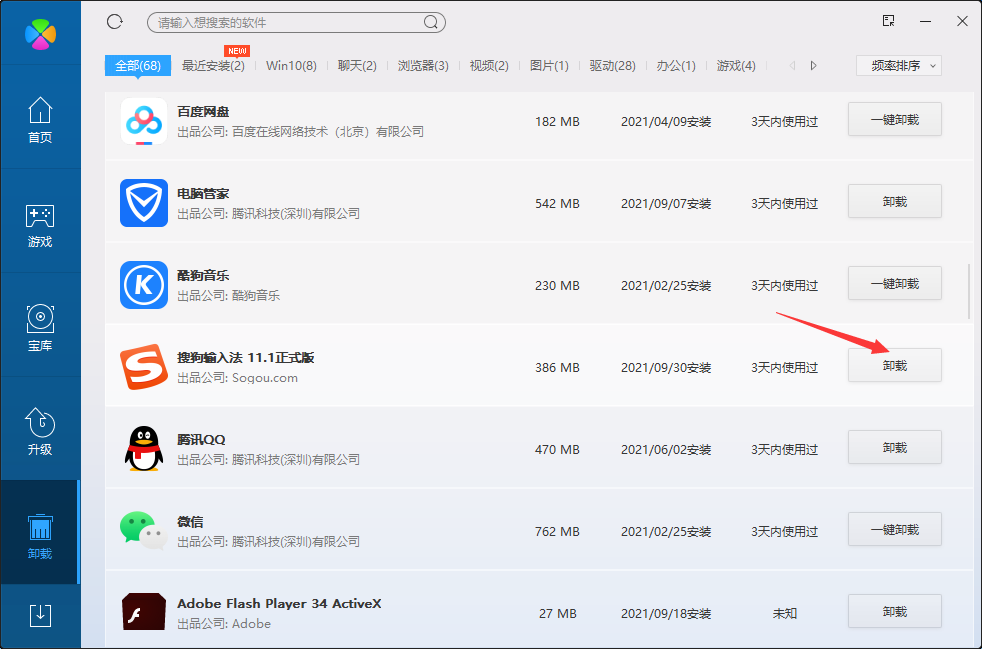Click the vertical scrollbar thumb of list
This screenshot has height=649, width=982.
click(969, 291)
